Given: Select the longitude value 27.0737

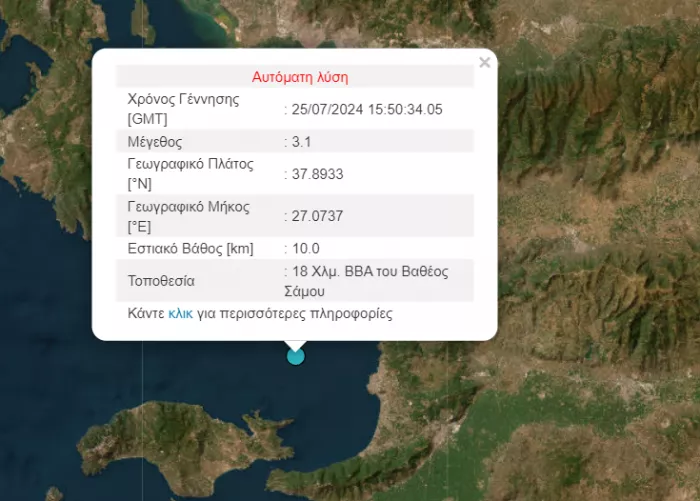Looking at the screenshot, I should tap(317, 216).
